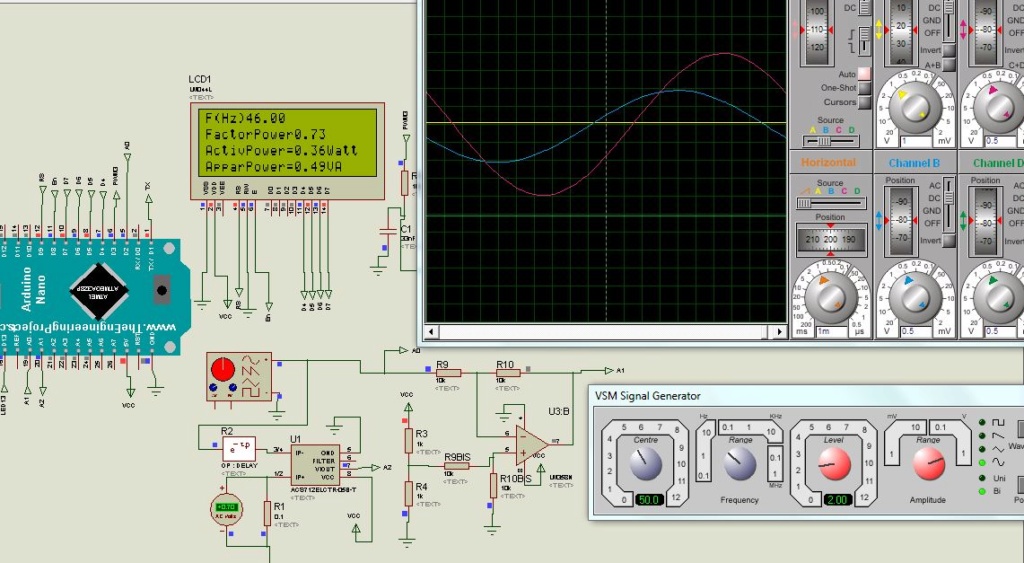Click the level readout showing 2.00

click(837, 500)
